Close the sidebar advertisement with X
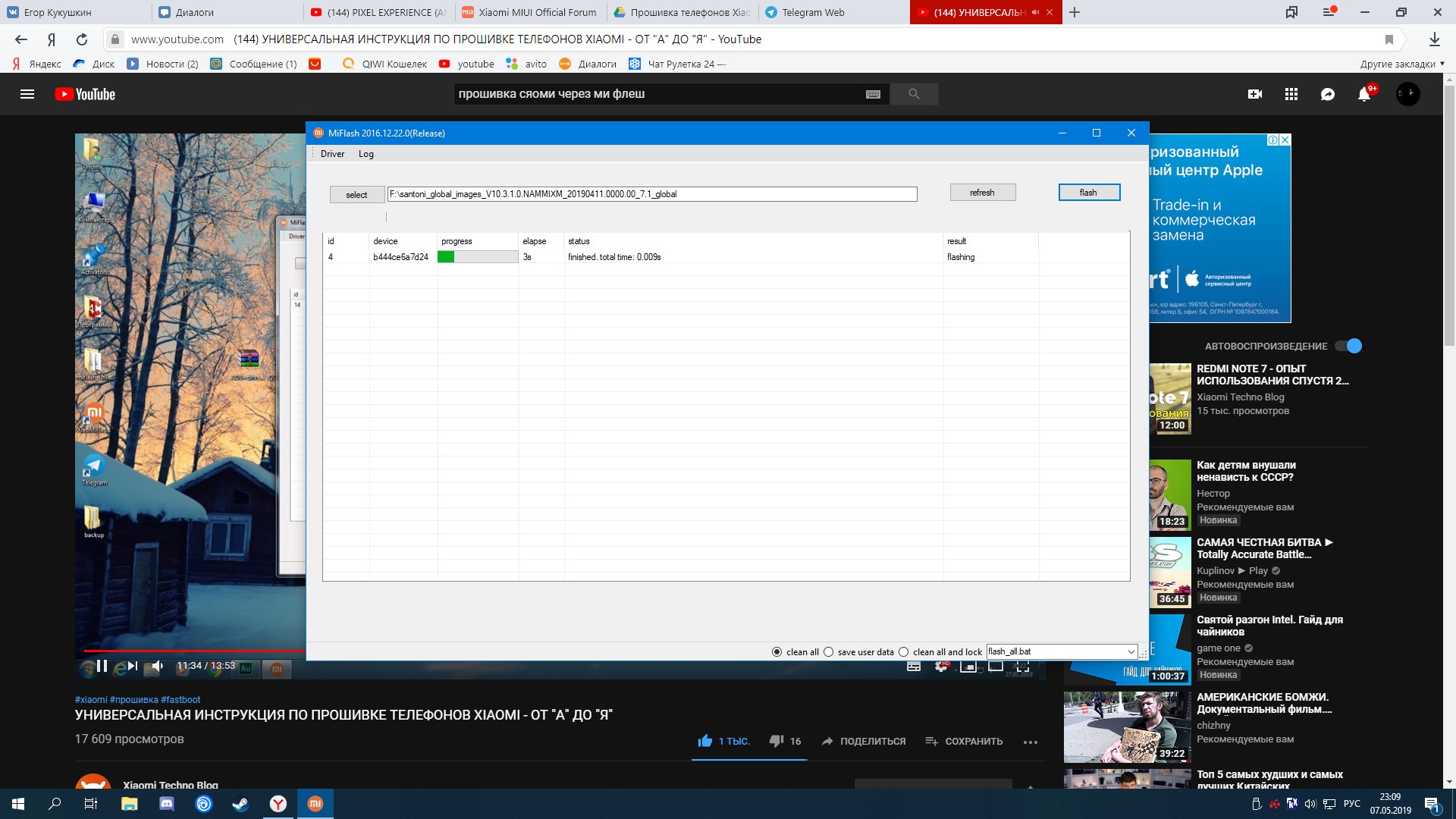The image size is (1456, 819). coord(1285,140)
